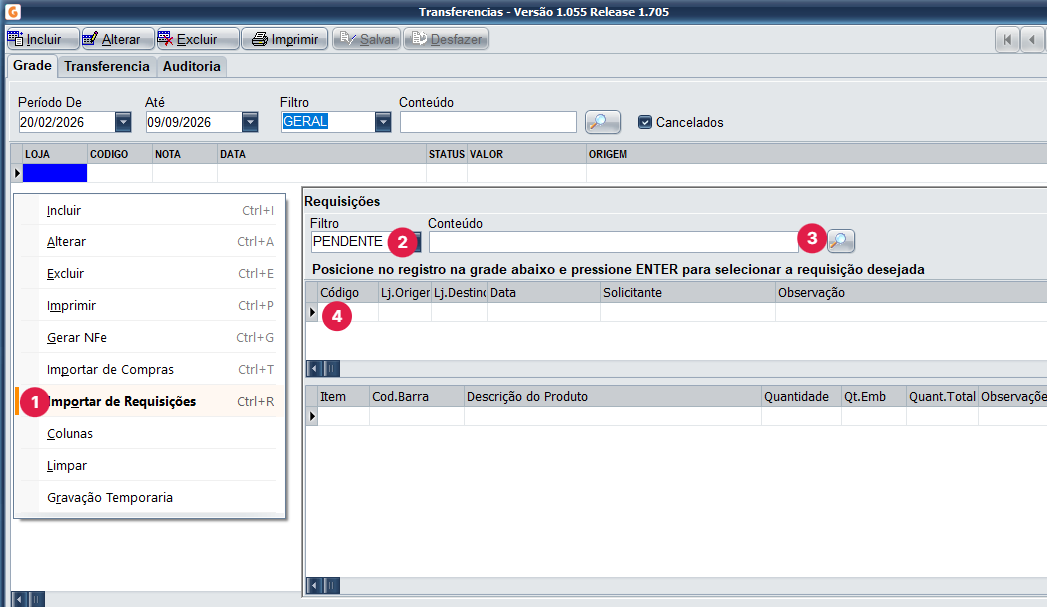Go to the first record navigation icon

coord(1007,39)
